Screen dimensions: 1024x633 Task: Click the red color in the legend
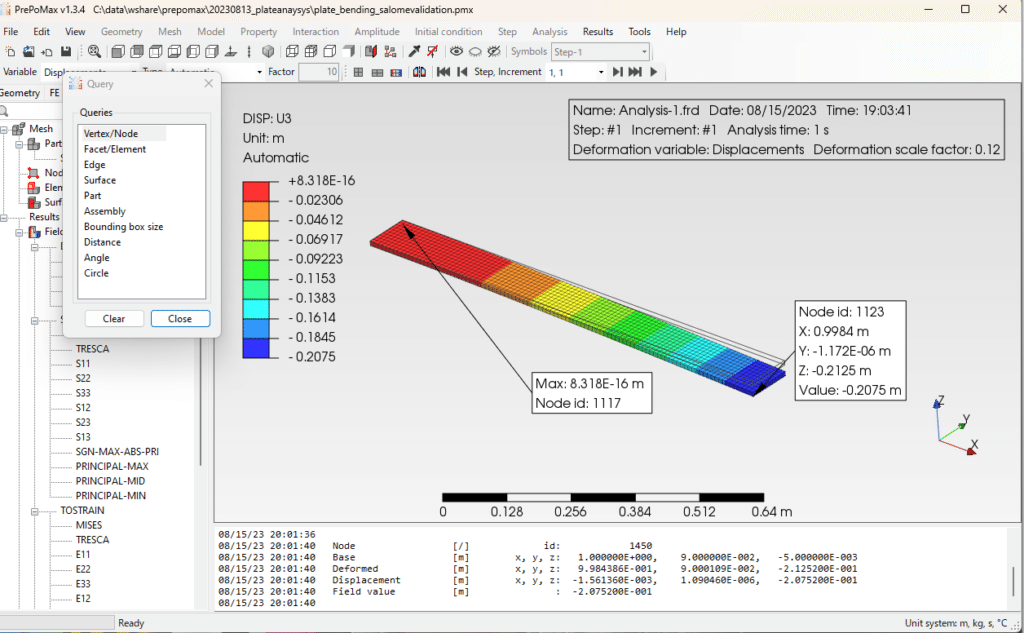[x=257, y=190]
